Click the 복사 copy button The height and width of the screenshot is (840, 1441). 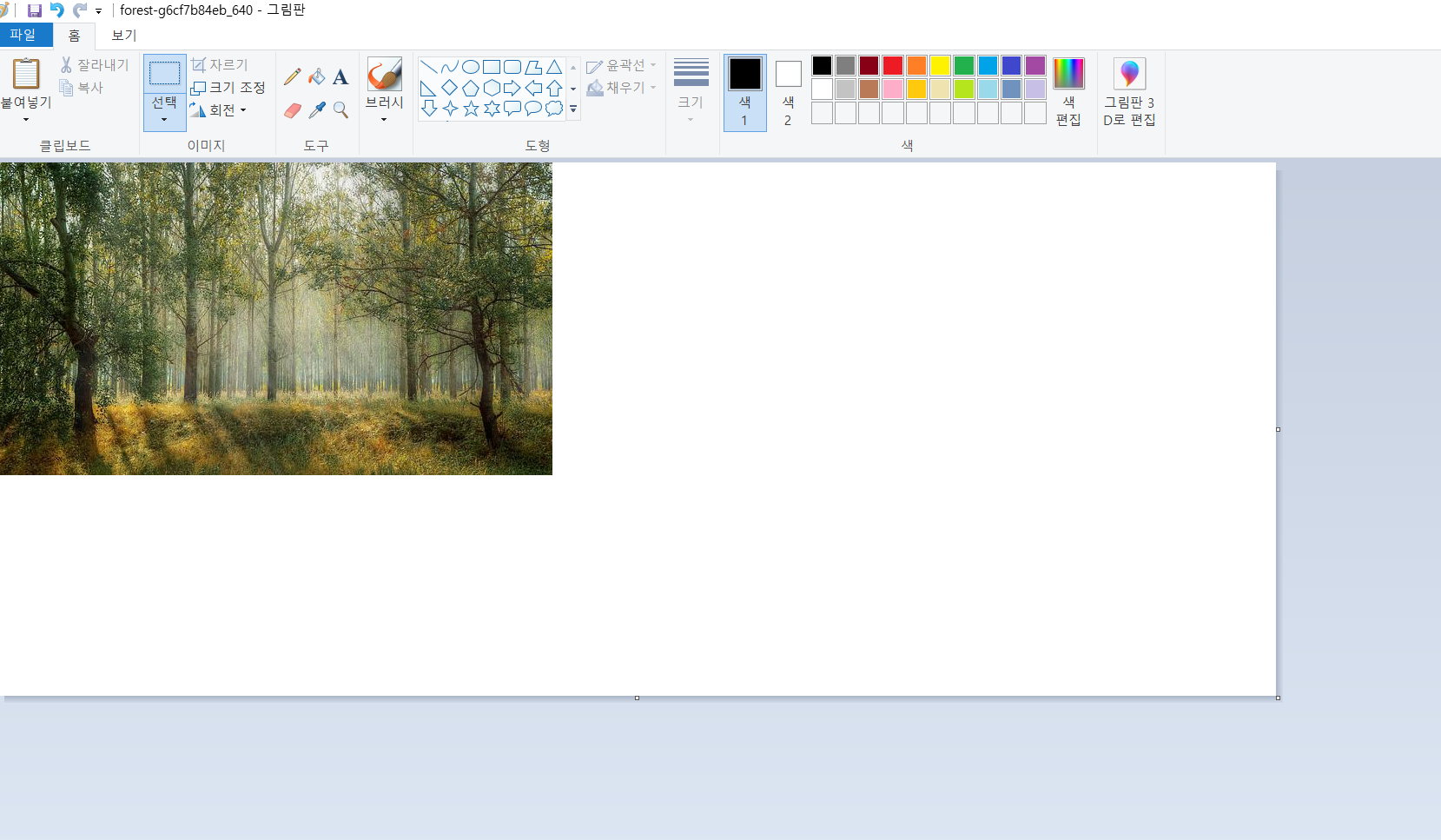[x=82, y=88]
